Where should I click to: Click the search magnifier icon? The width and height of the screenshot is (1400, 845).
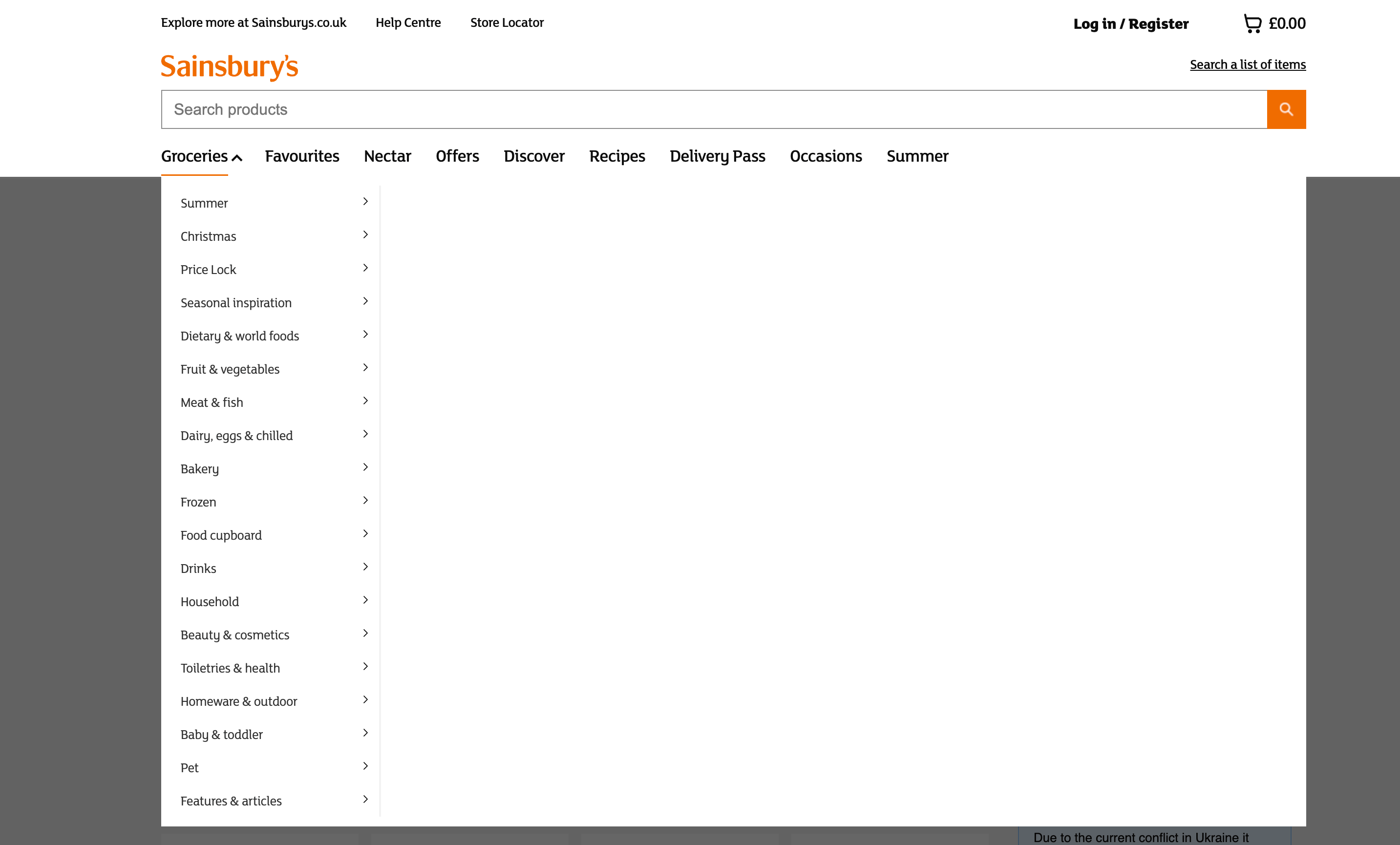tap(1286, 108)
